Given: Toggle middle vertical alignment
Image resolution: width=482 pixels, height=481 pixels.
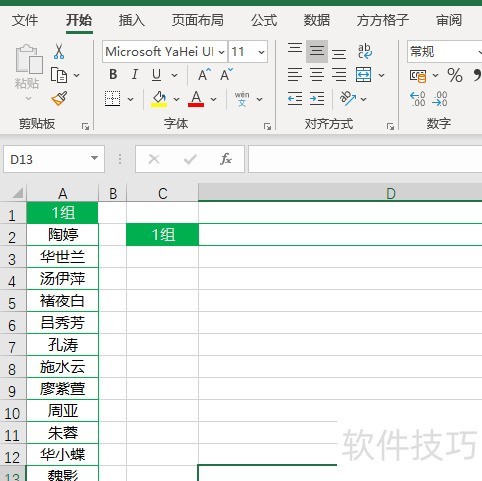Looking at the screenshot, I should point(317,51).
